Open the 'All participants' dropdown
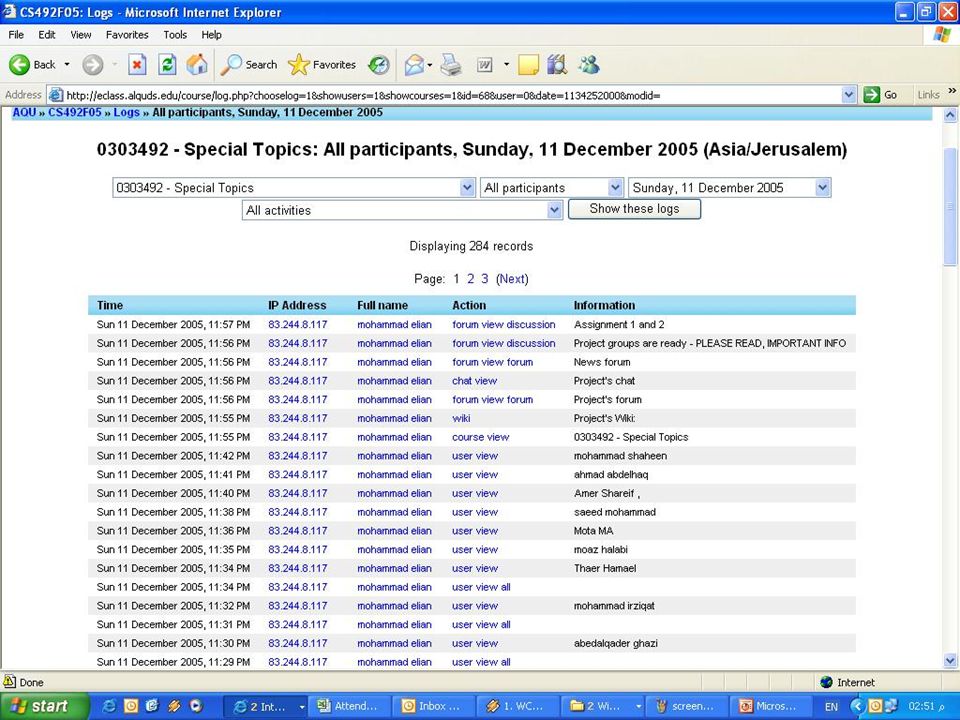Viewport: 960px width, 720px height. tap(615, 187)
